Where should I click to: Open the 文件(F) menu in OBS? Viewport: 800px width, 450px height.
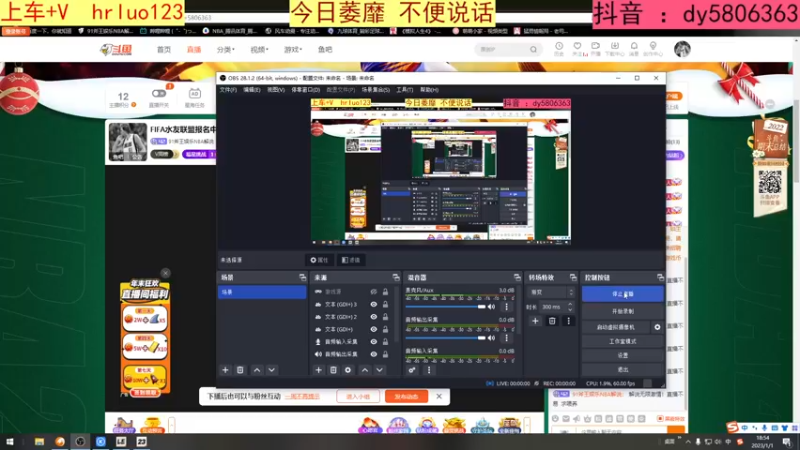pyautogui.click(x=228, y=90)
